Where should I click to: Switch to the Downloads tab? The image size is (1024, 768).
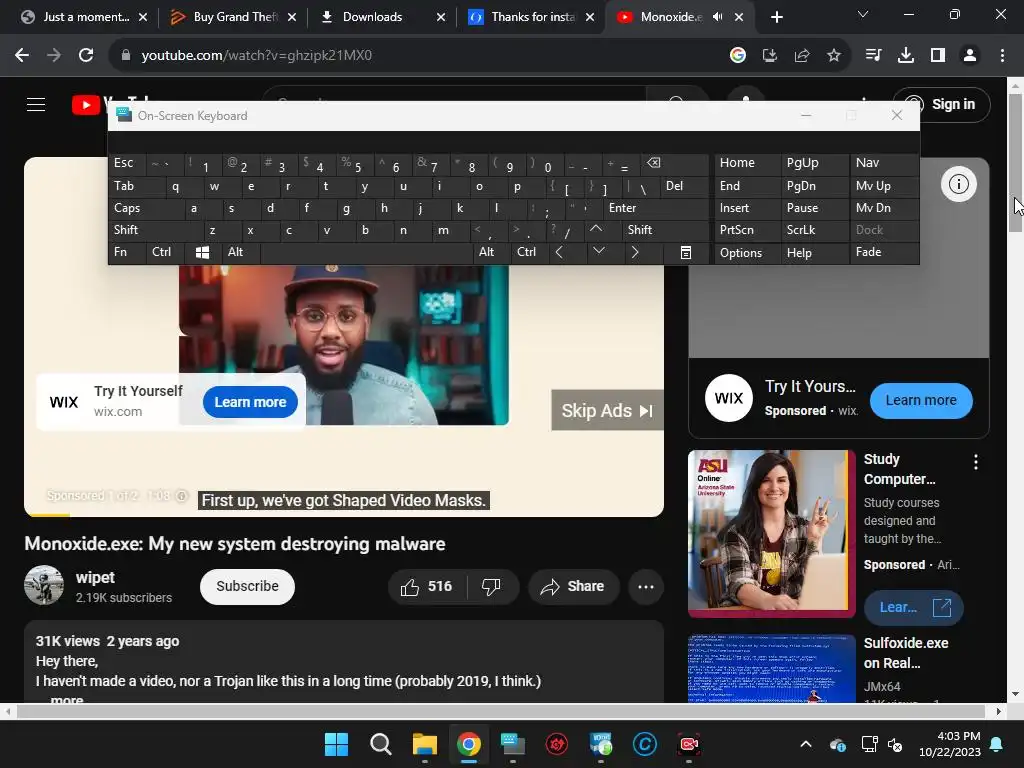pyautogui.click(x=383, y=17)
